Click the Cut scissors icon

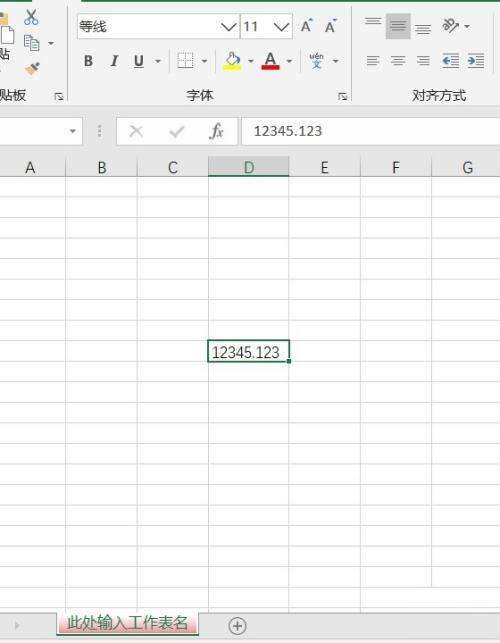(x=31, y=17)
